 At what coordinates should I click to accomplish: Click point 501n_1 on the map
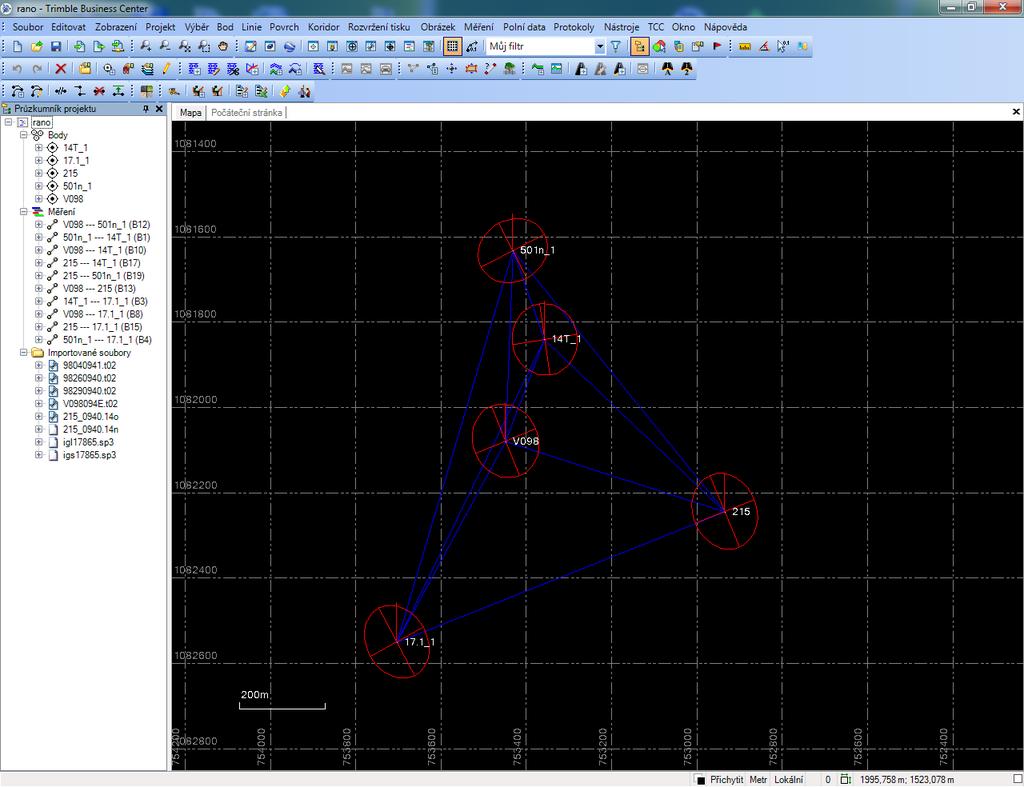point(512,250)
